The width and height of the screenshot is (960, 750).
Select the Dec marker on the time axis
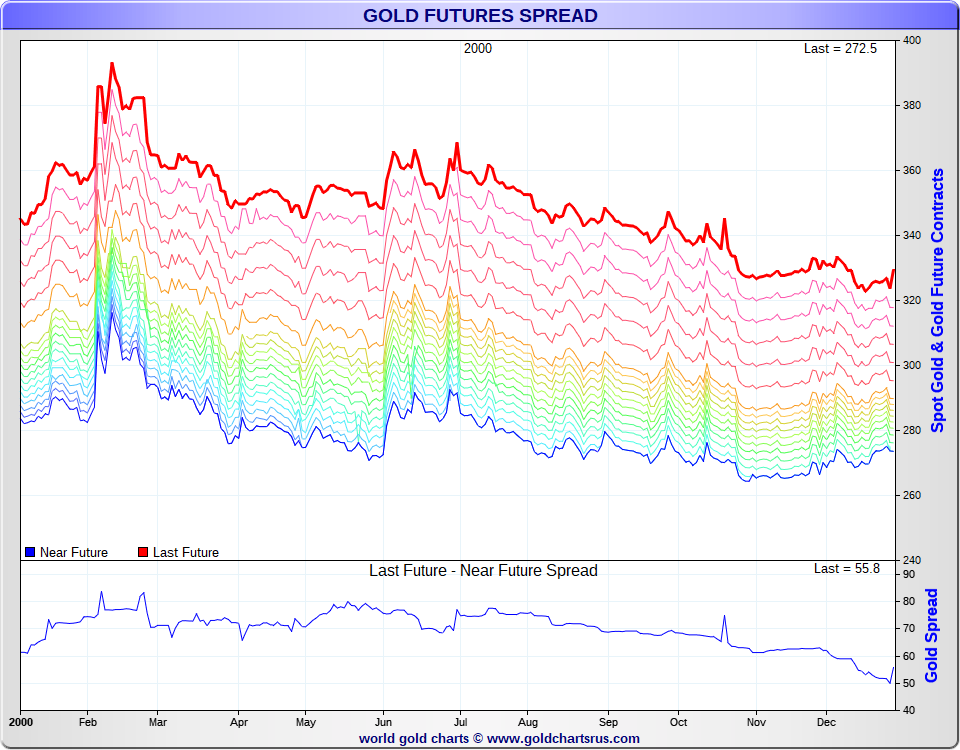[x=826, y=721]
